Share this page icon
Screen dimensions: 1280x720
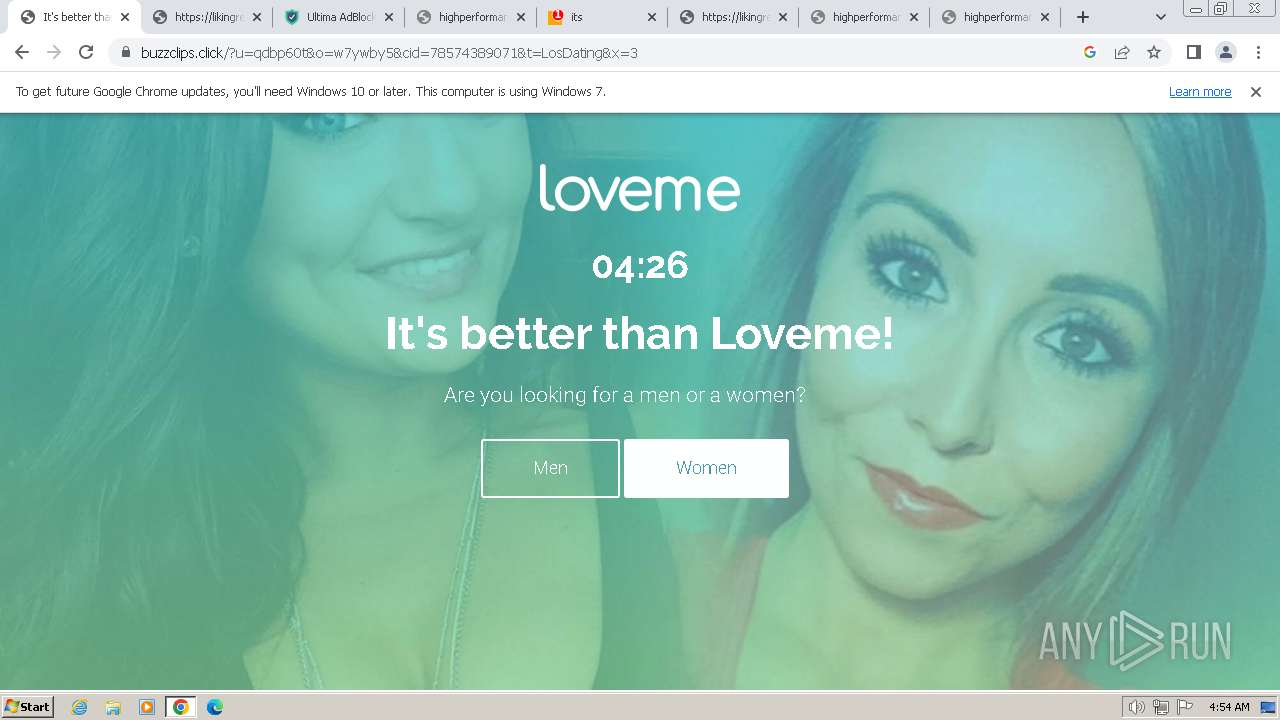click(1122, 53)
